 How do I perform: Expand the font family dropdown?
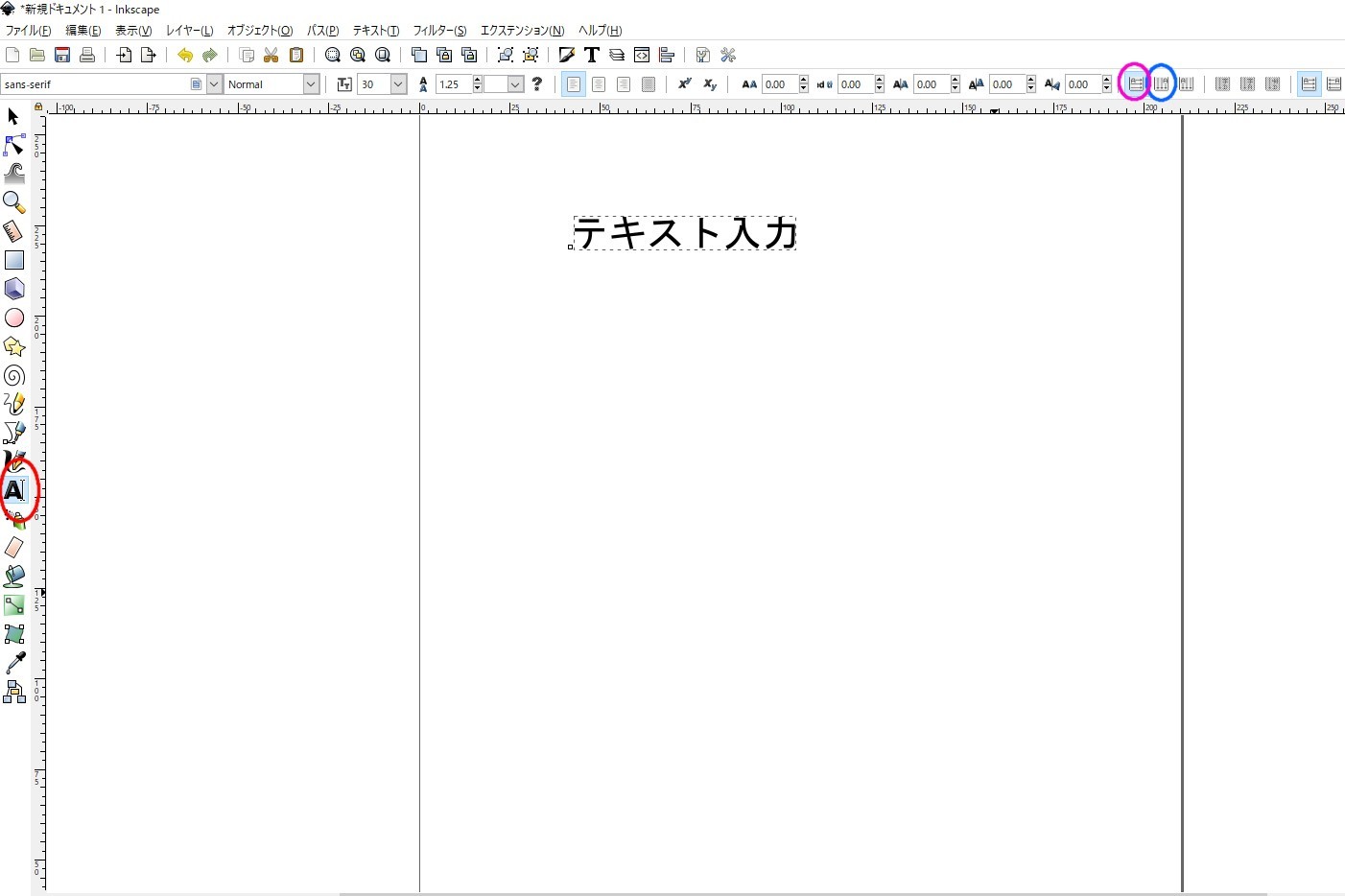pos(214,84)
